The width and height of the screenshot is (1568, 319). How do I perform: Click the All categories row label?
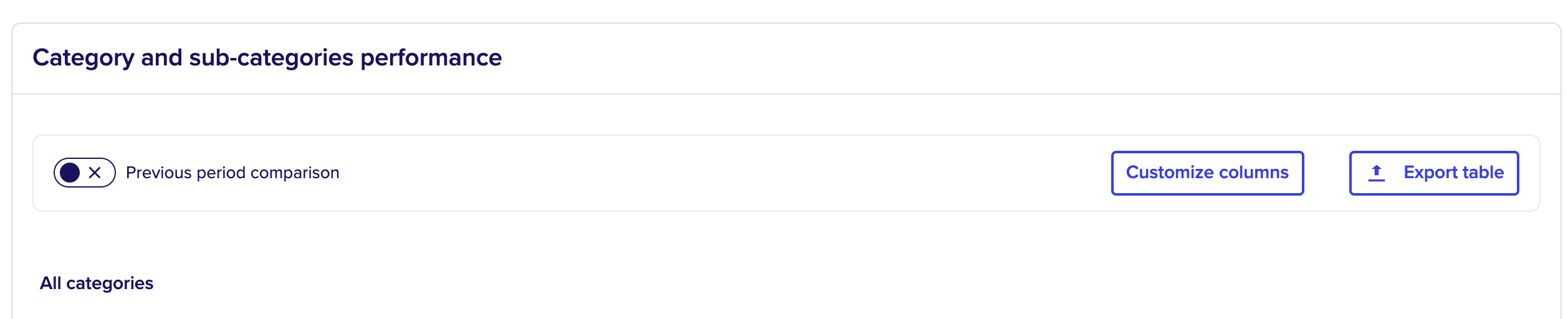pyautogui.click(x=97, y=283)
